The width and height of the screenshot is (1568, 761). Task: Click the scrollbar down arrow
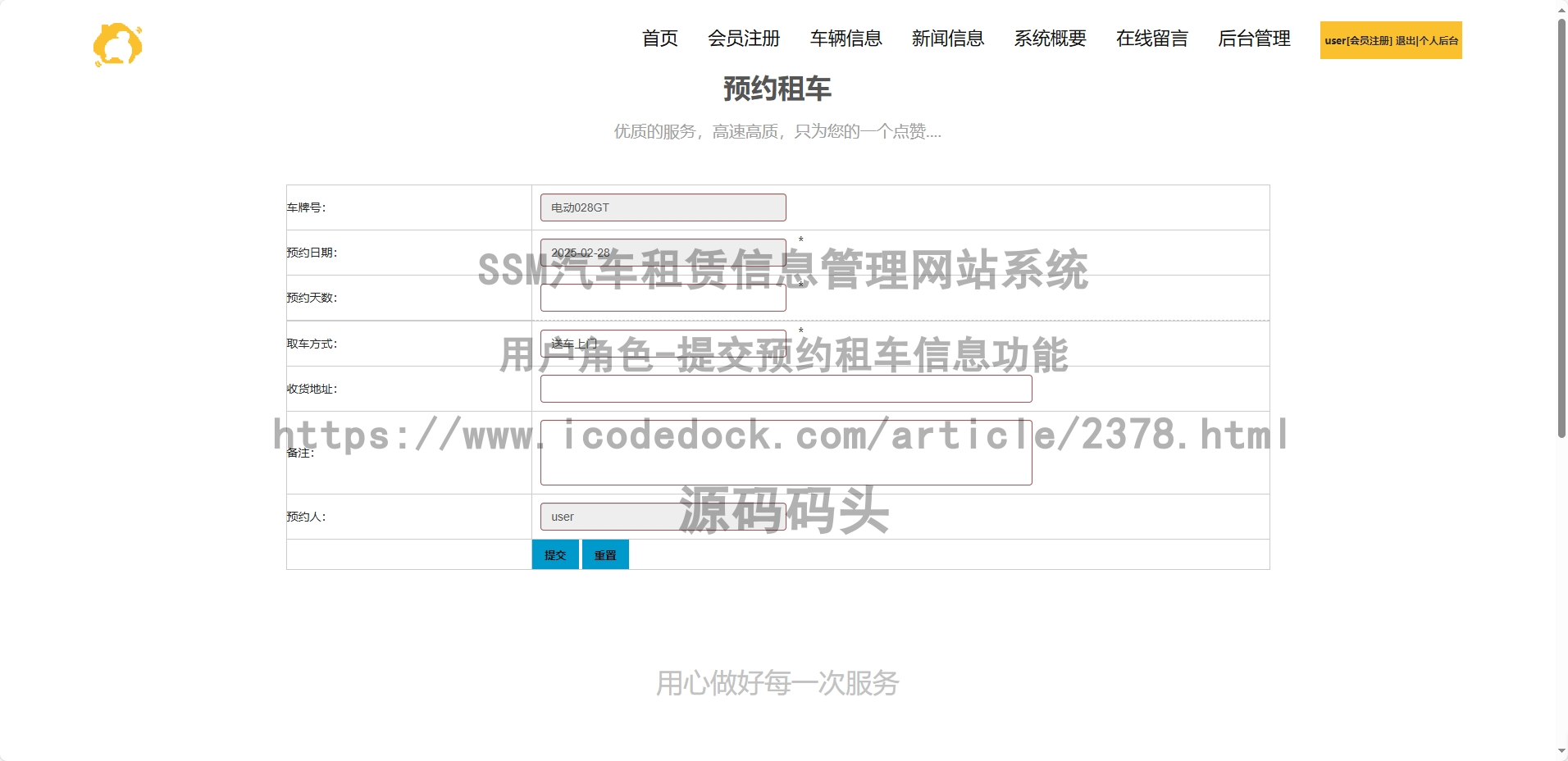[1561, 751]
